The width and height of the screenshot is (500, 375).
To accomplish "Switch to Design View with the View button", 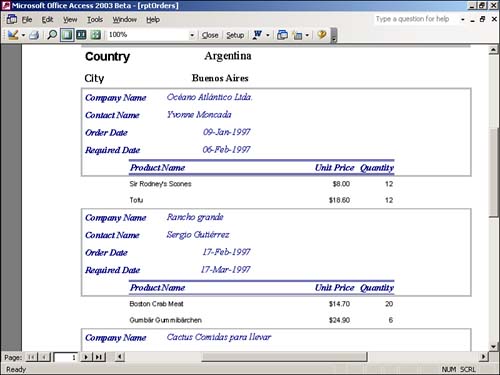I will 13,35.
